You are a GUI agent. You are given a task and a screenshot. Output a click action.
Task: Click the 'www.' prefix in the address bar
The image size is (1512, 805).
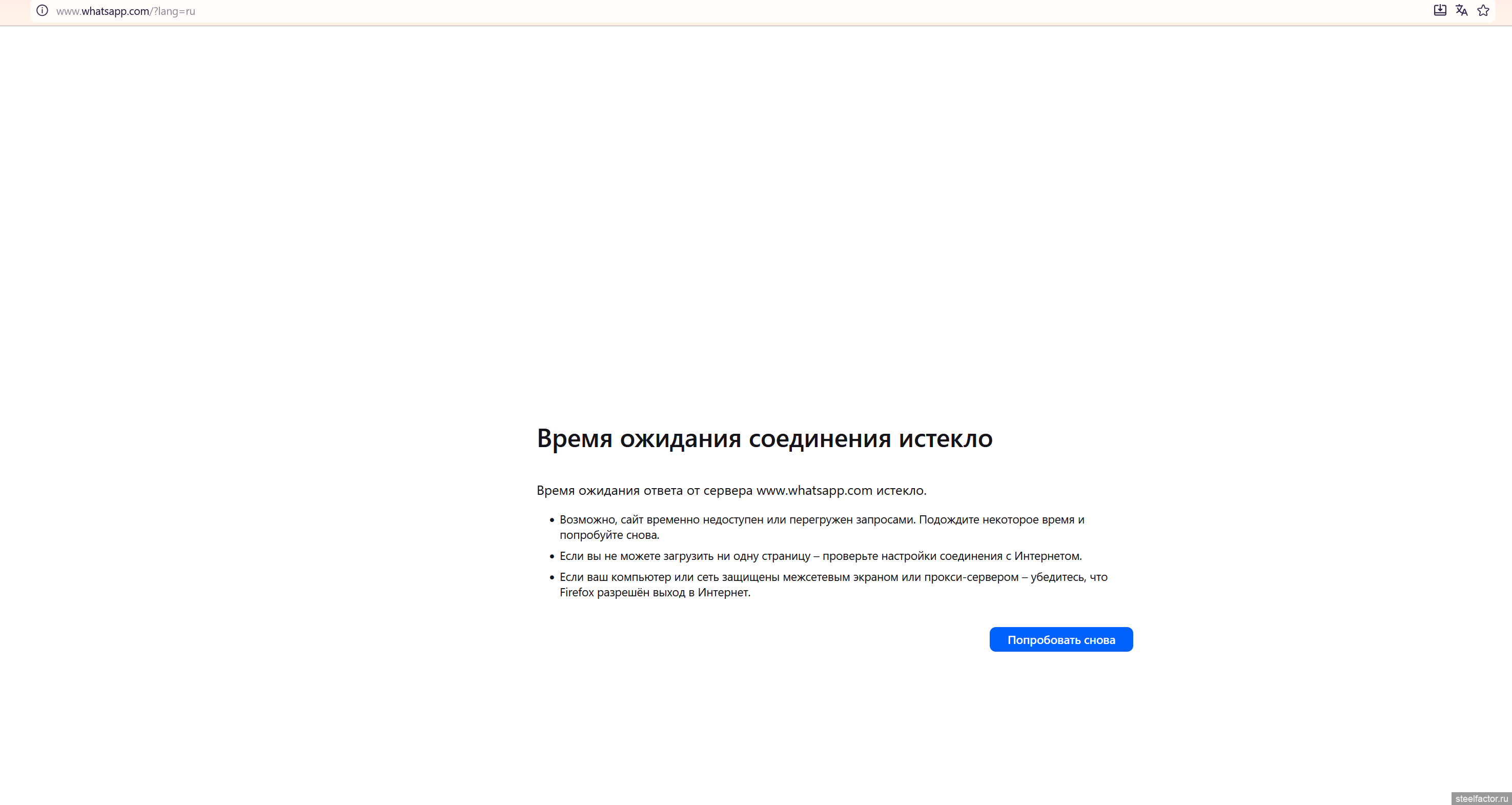click(x=68, y=11)
